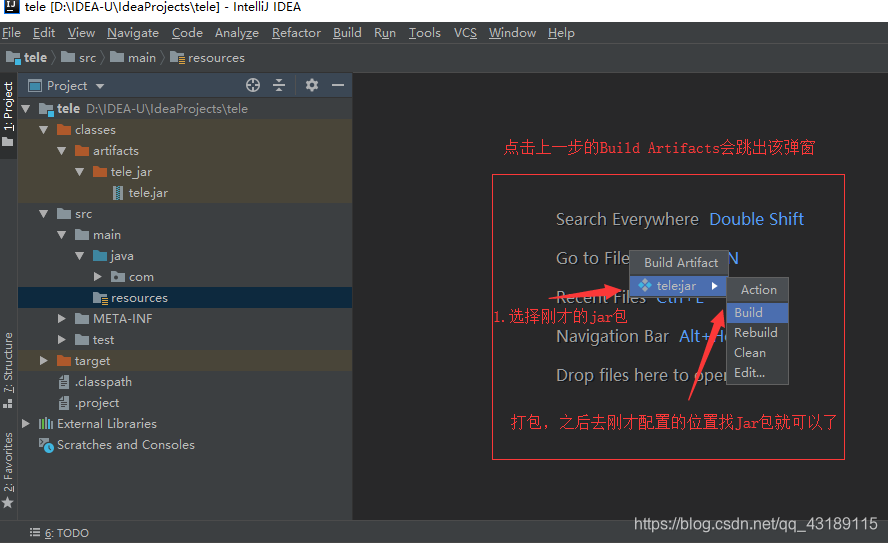Open the Build menu
The height and width of the screenshot is (543, 888).
(347, 33)
